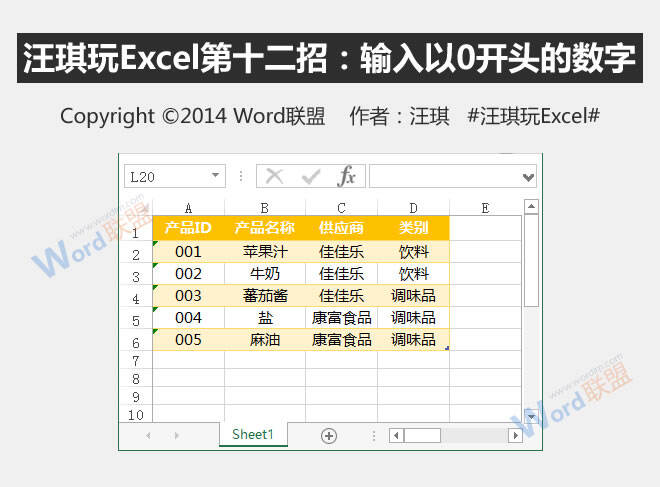Select column E header
660x487 pixels.
pyautogui.click(x=485, y=208)
